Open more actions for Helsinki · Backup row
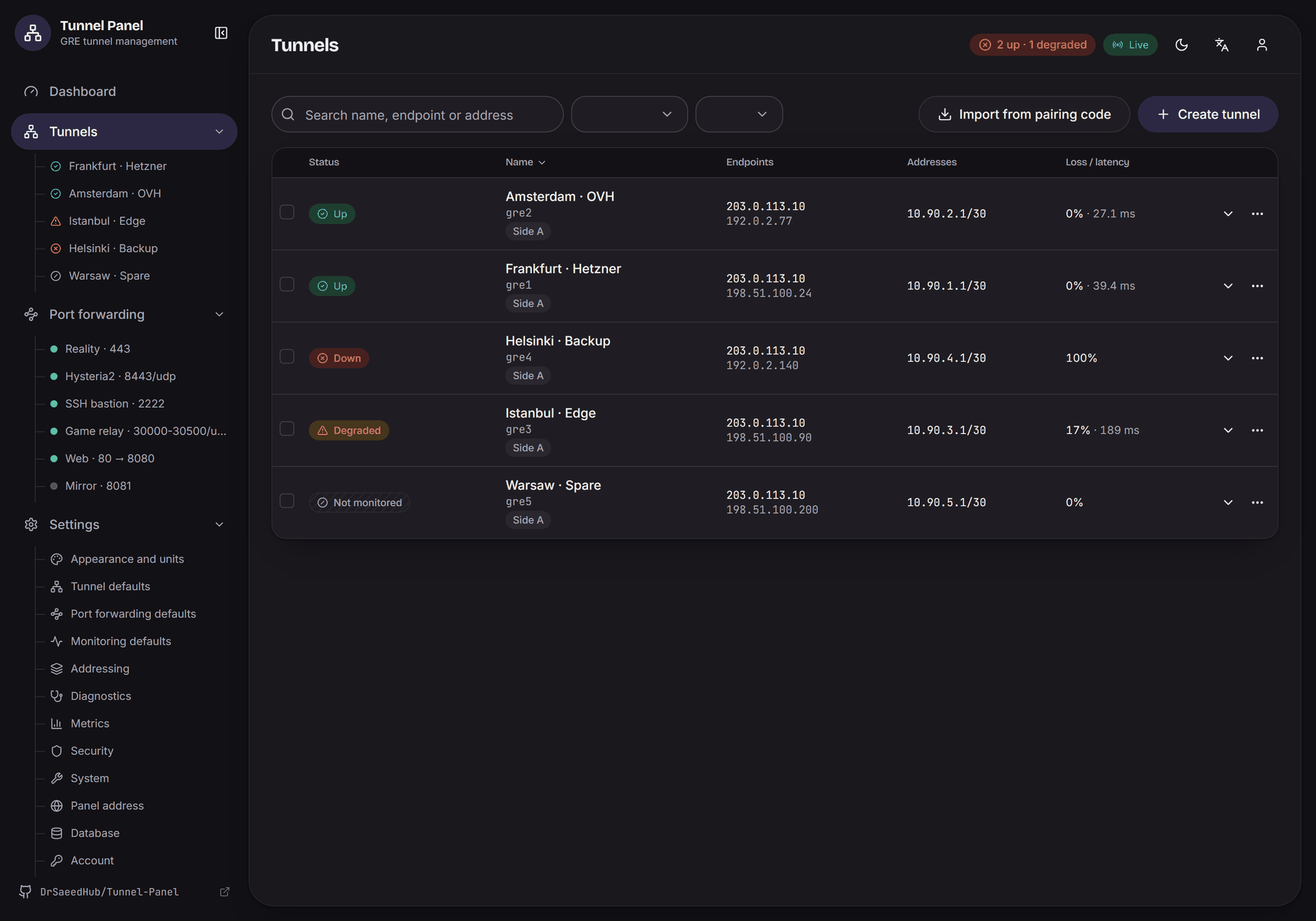 coord(1257,358)
